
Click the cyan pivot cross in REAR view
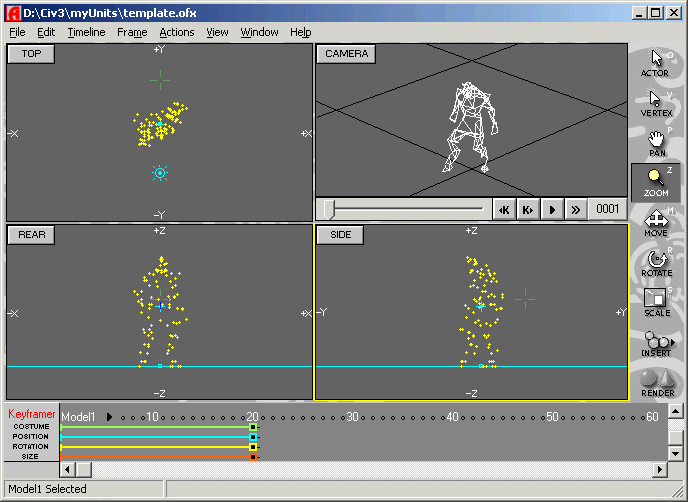coord(160,306)
